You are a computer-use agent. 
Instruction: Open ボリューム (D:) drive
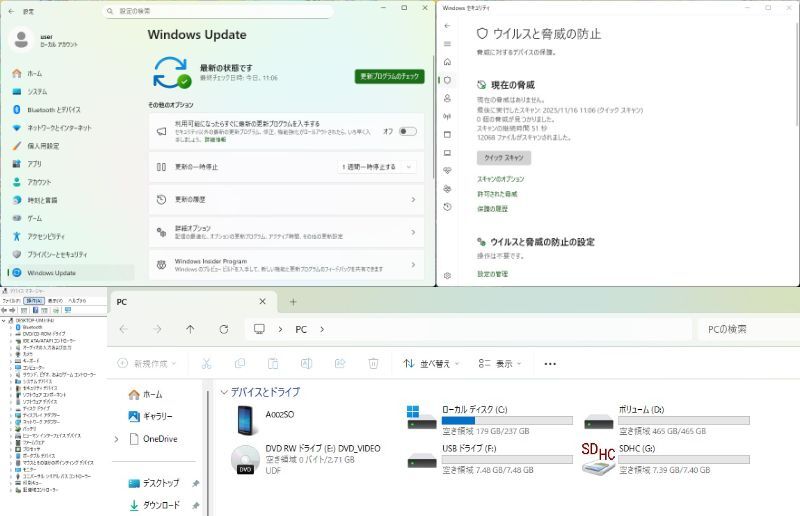tap(666, 421)
